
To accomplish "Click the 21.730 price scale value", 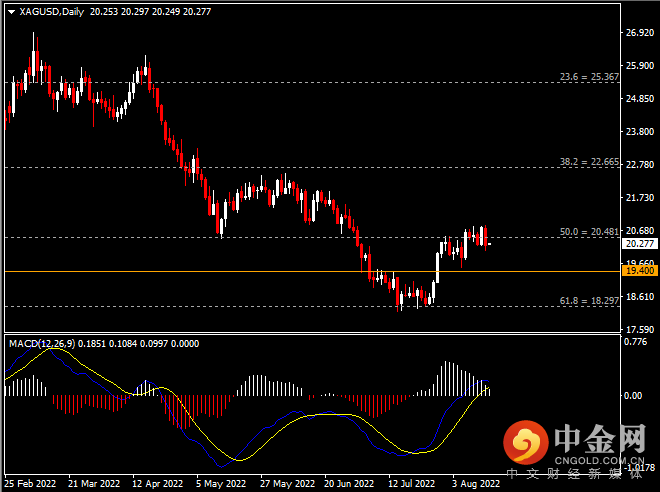I will pos(640,197).
